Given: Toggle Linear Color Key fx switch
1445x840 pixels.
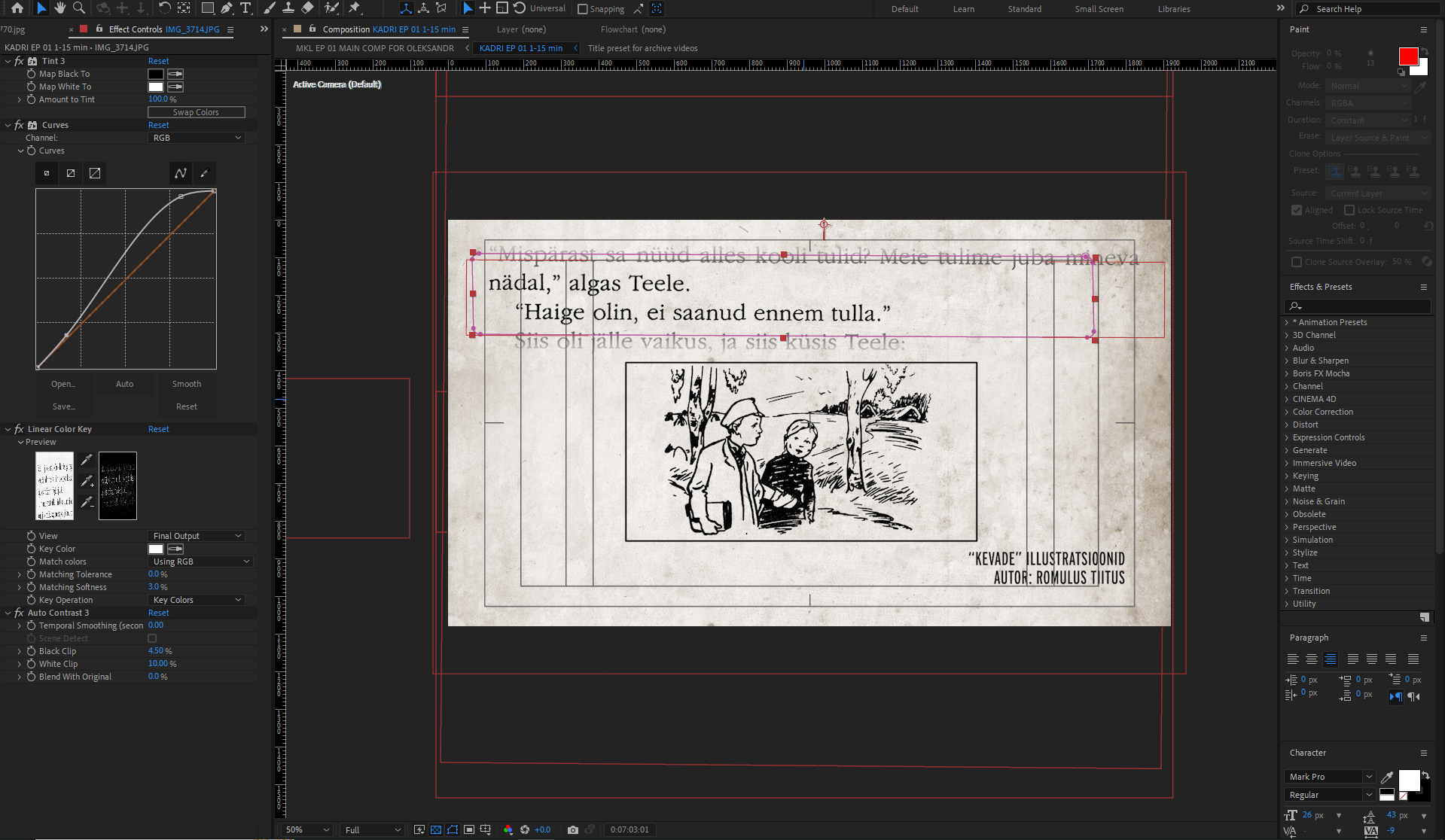Looking at the screenshot, I should [x=20, y=429].
